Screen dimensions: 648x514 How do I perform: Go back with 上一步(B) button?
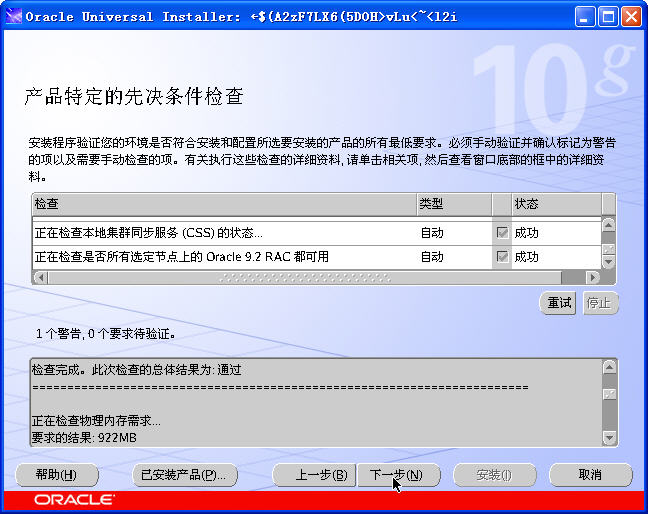314,475
